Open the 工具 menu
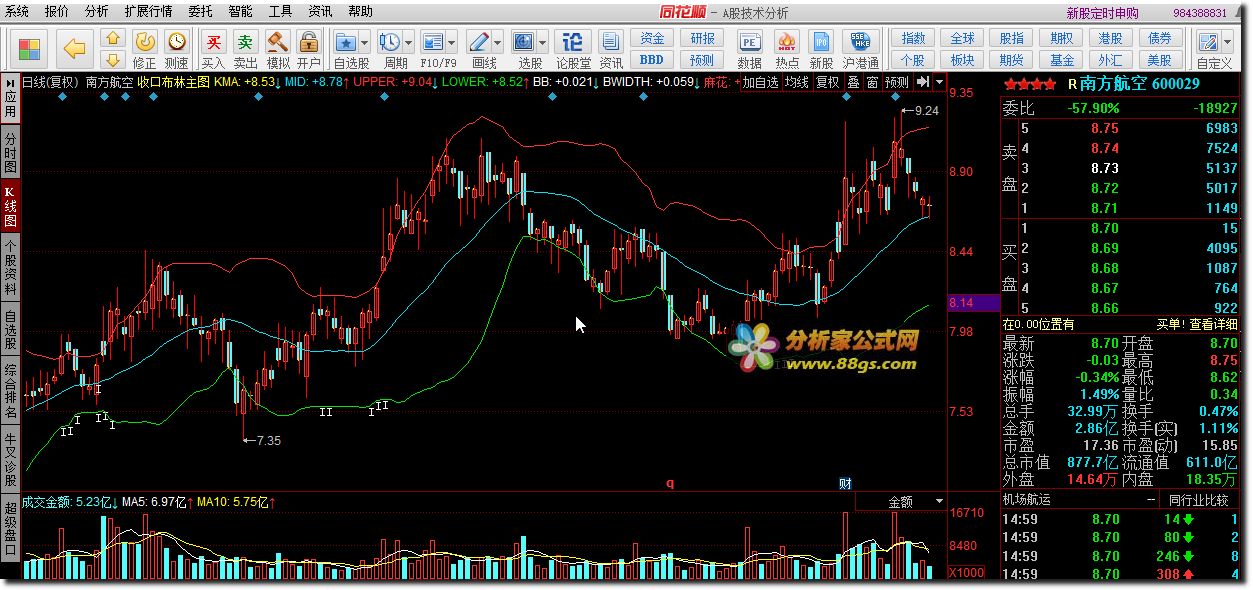 coord(280,12)
